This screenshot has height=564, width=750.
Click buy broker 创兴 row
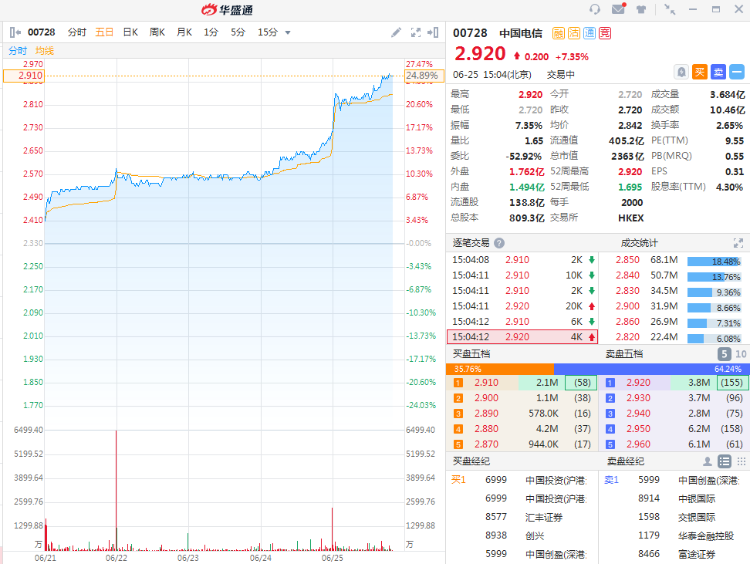(x=522, y=535)
